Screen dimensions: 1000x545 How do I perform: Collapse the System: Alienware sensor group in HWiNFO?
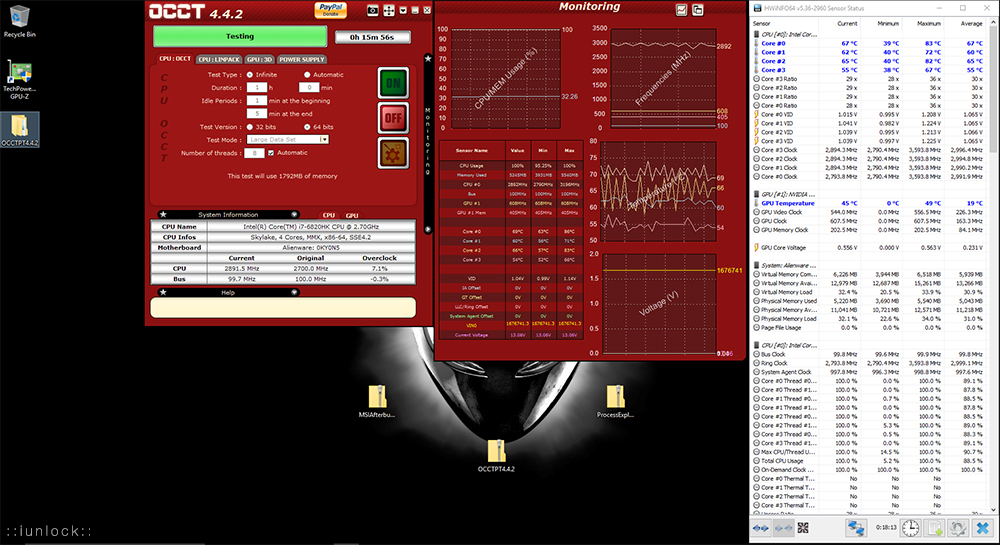click(756, 265)
